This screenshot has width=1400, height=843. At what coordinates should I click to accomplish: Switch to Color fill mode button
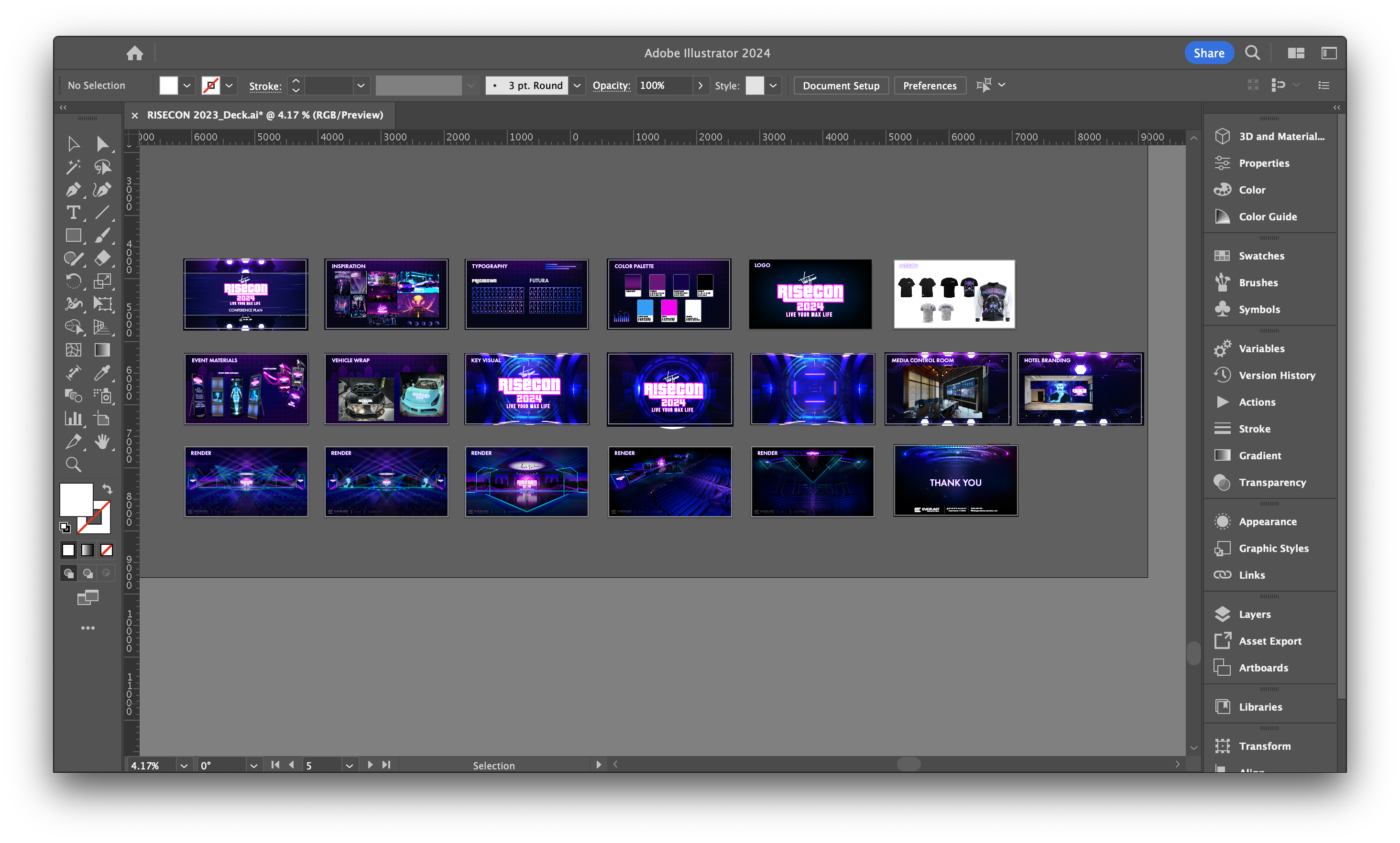[x=68, y=551]
